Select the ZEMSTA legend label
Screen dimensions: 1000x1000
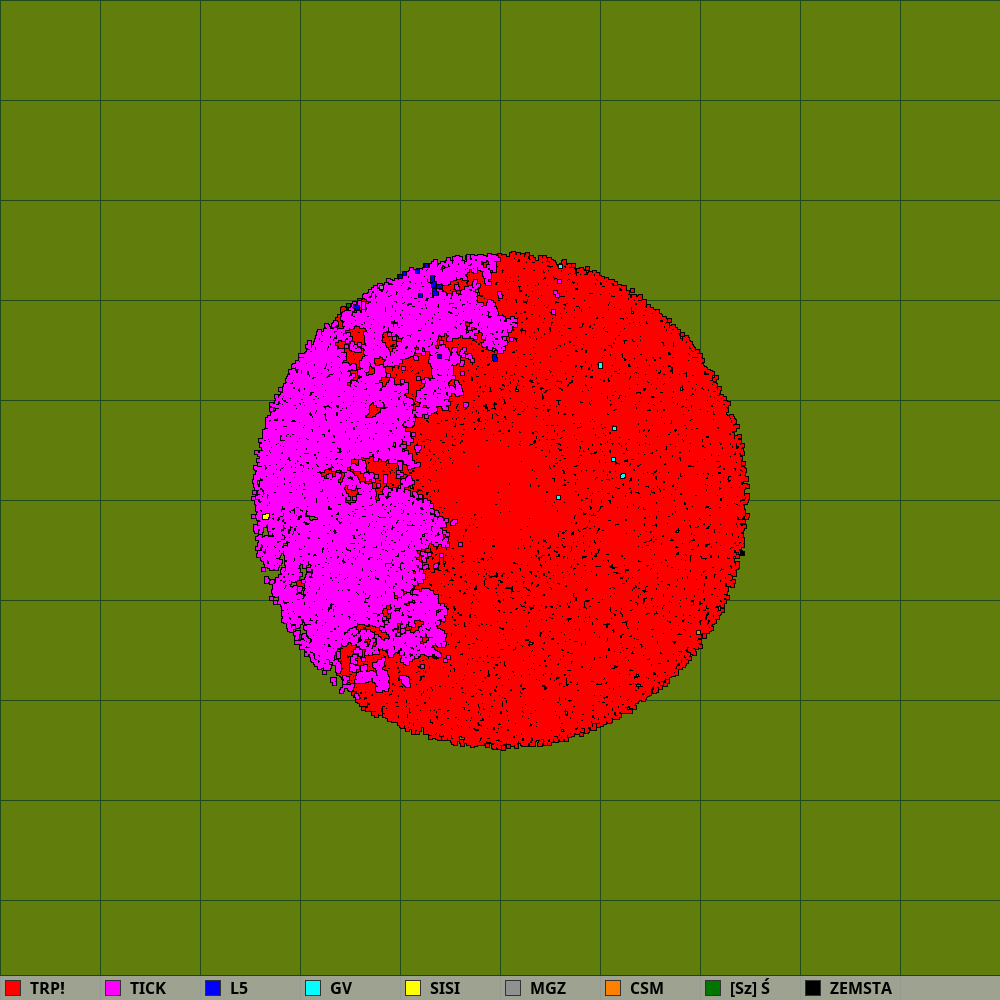tap(861, 989)
